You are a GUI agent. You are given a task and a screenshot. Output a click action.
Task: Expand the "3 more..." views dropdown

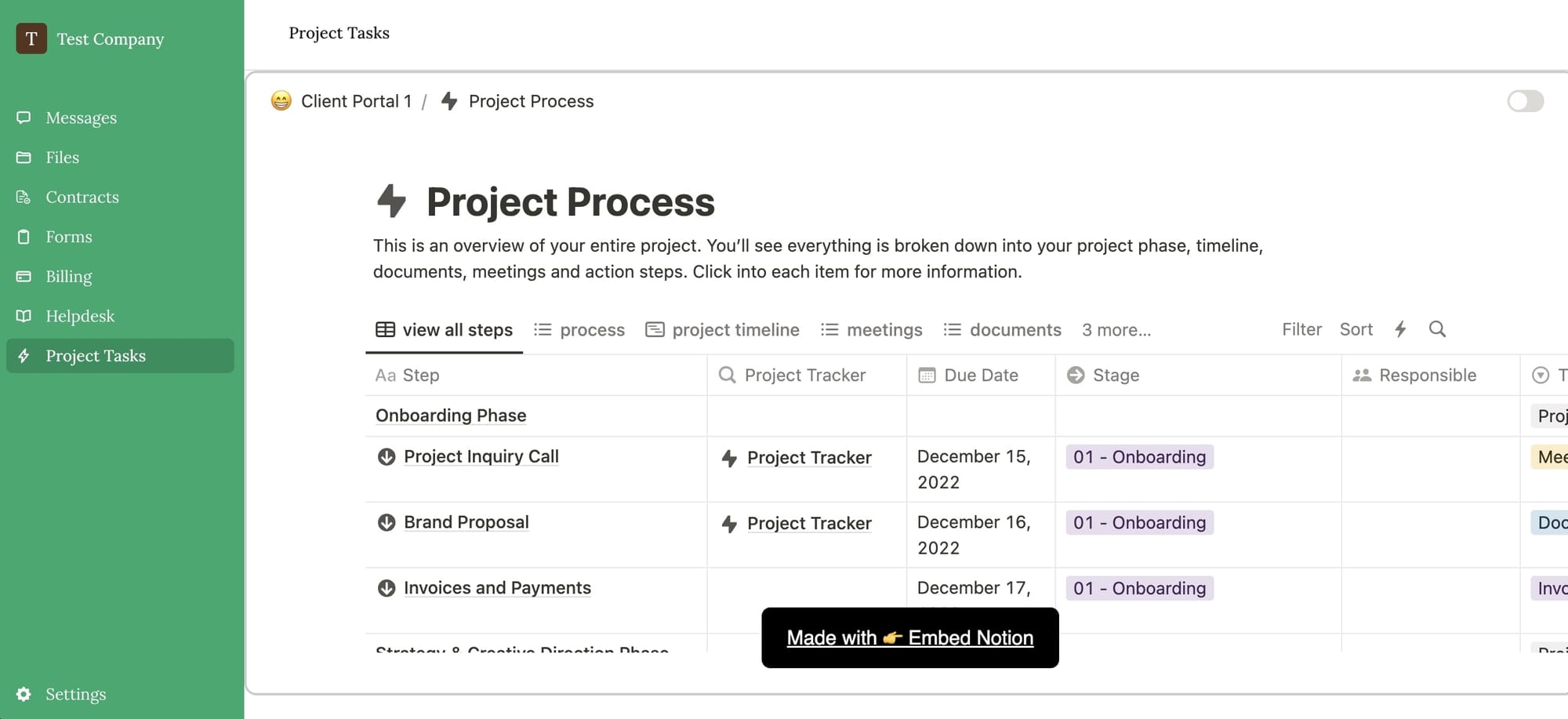click(x=1116, y=330)
